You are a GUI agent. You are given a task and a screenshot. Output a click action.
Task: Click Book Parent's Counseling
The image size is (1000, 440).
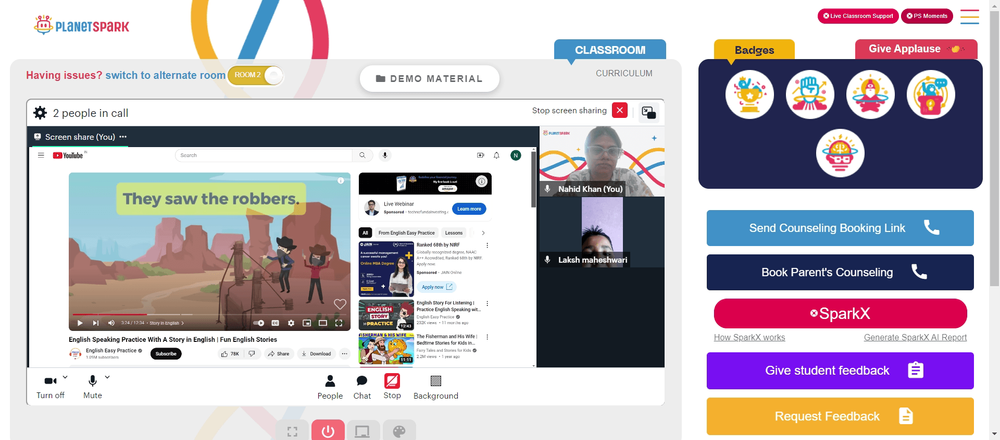[840, 272]
